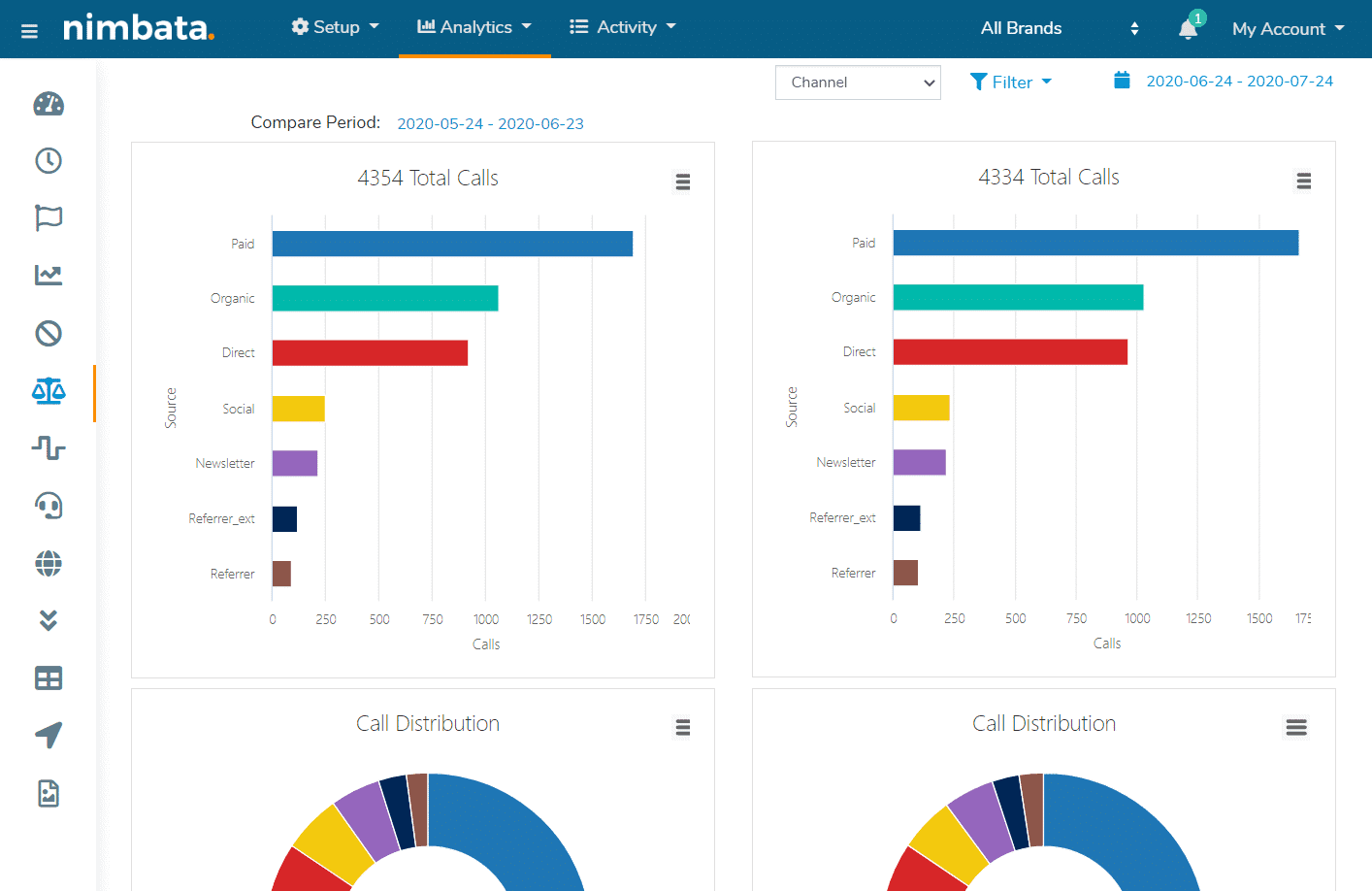The width and height of the screenshot is (1372, 891).
Task: Select the clock icon for call history
Action: coord(49,160)
